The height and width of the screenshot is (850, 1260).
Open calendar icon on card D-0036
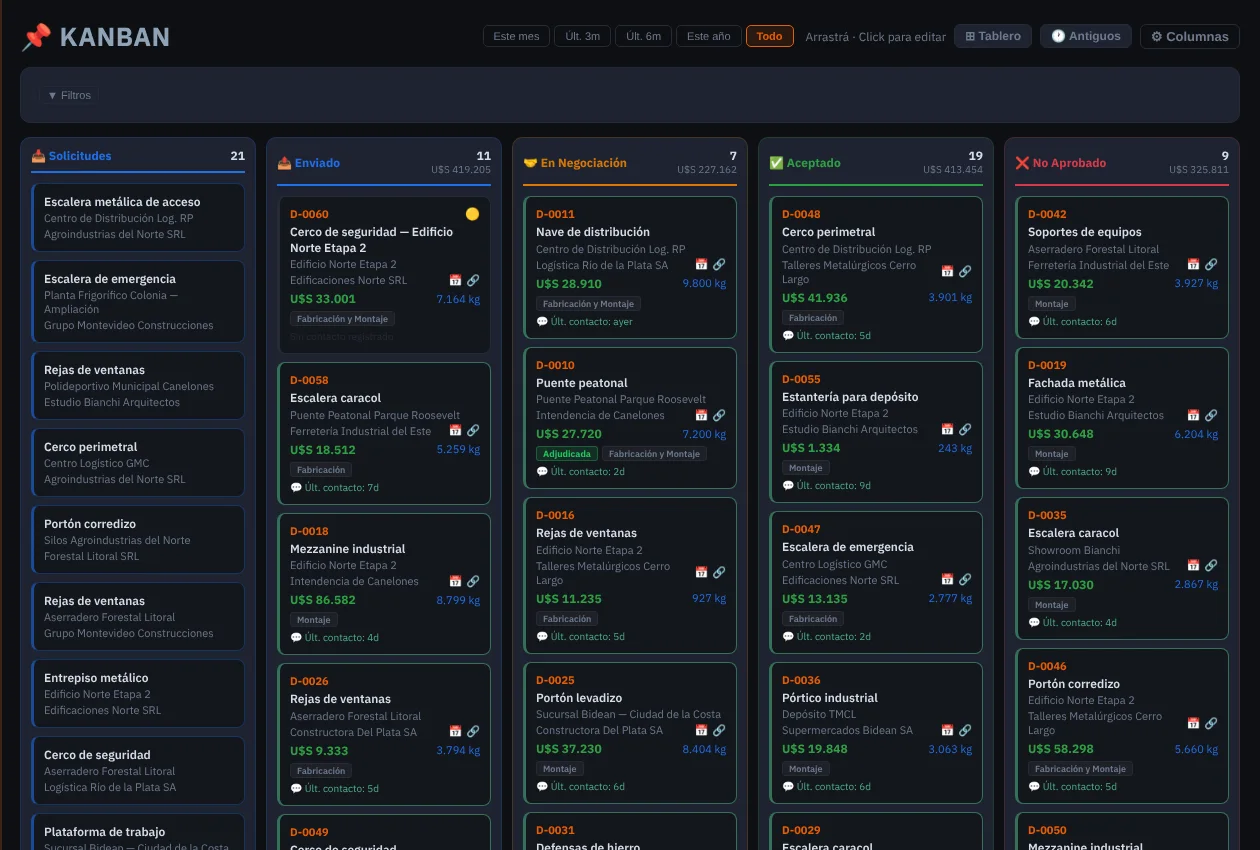point(947,730)
